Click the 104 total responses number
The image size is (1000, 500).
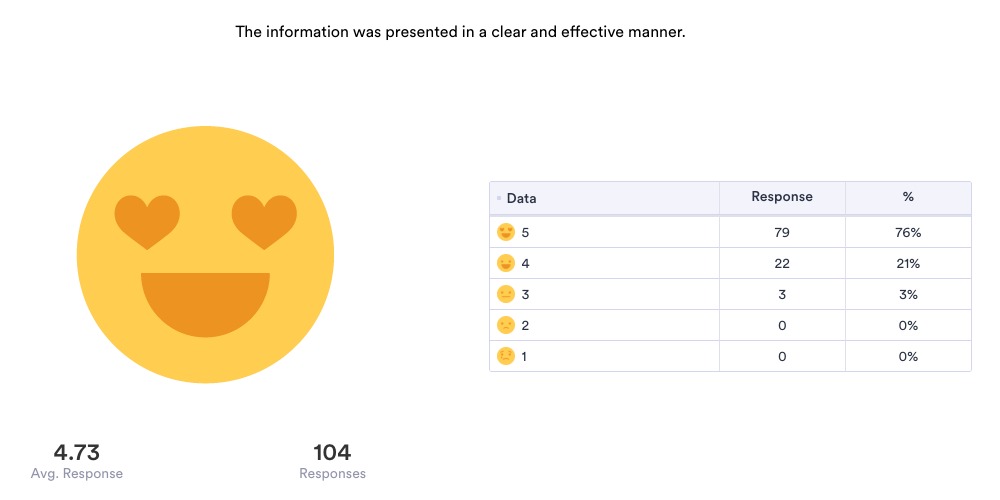[x=332, y=452]
